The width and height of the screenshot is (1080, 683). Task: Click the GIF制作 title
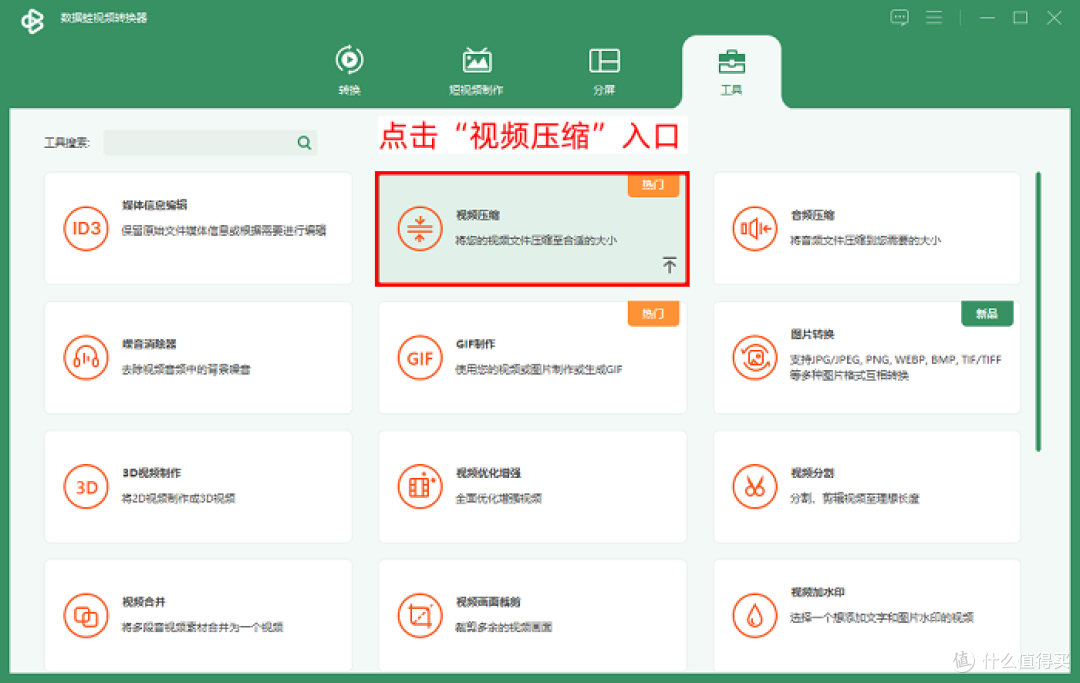475,344
